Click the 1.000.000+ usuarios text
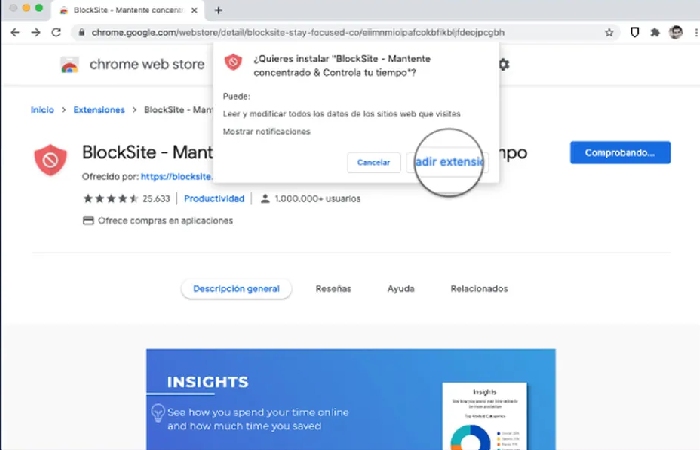700x450 pixels. 317,199
